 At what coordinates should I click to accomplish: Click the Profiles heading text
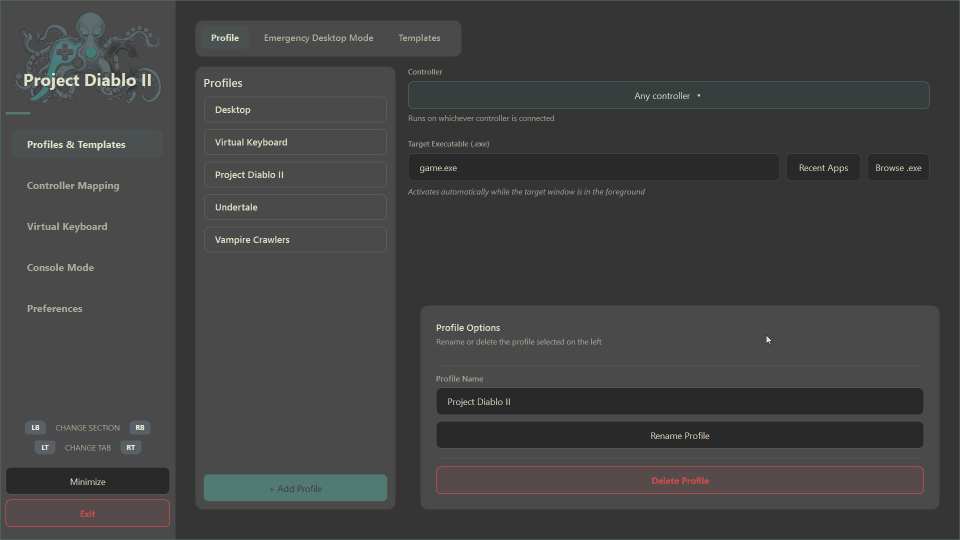pyautogui.click(x=223, y=83)
